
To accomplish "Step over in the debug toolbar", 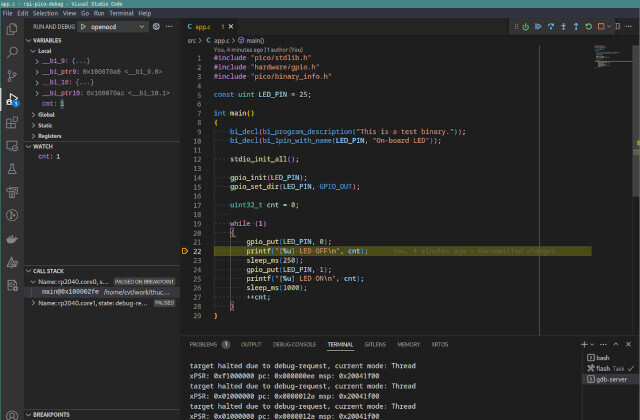I will [551, 27].
